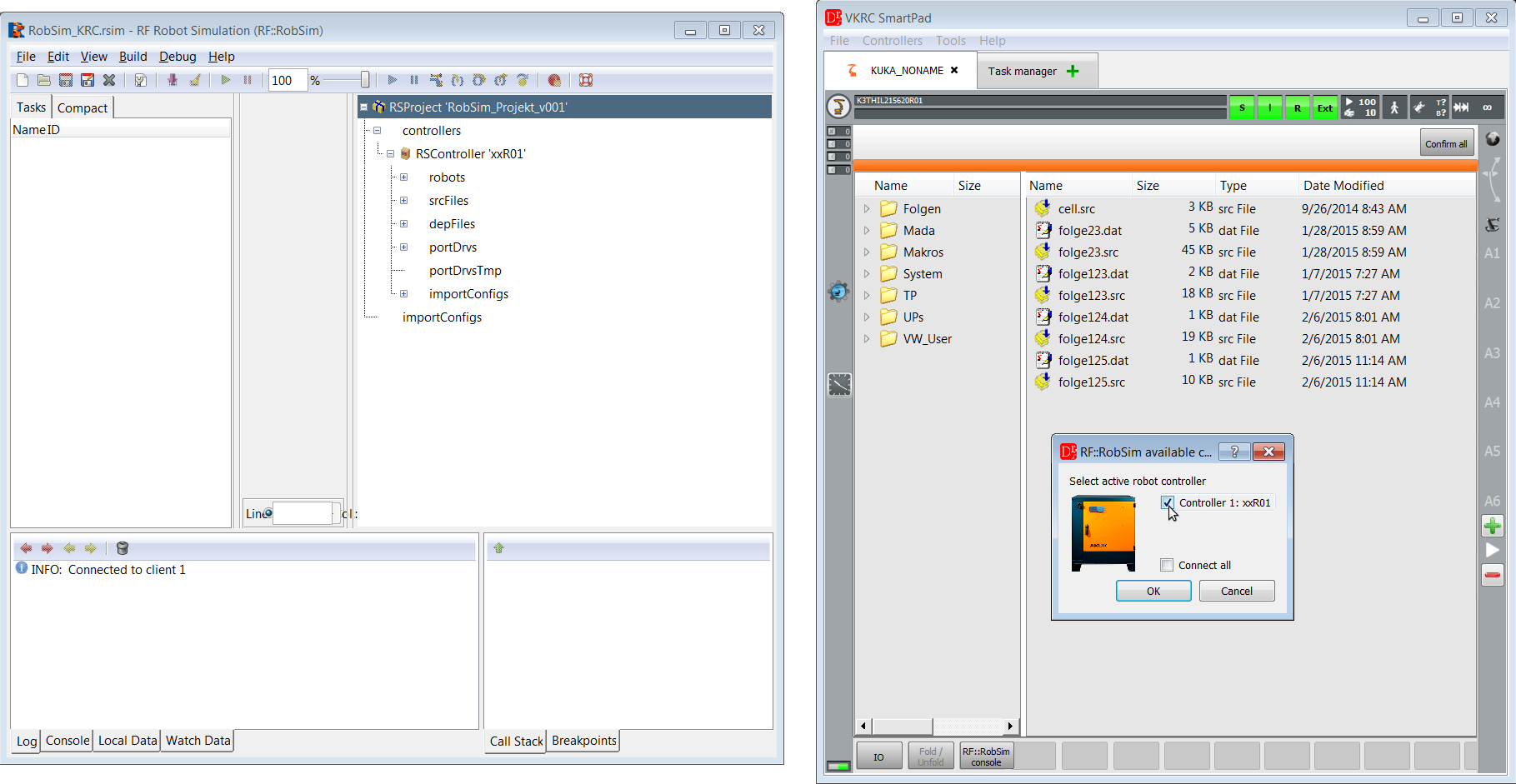
Task: Expand the portDrvs tree node
Action: [x=404, y=247]
